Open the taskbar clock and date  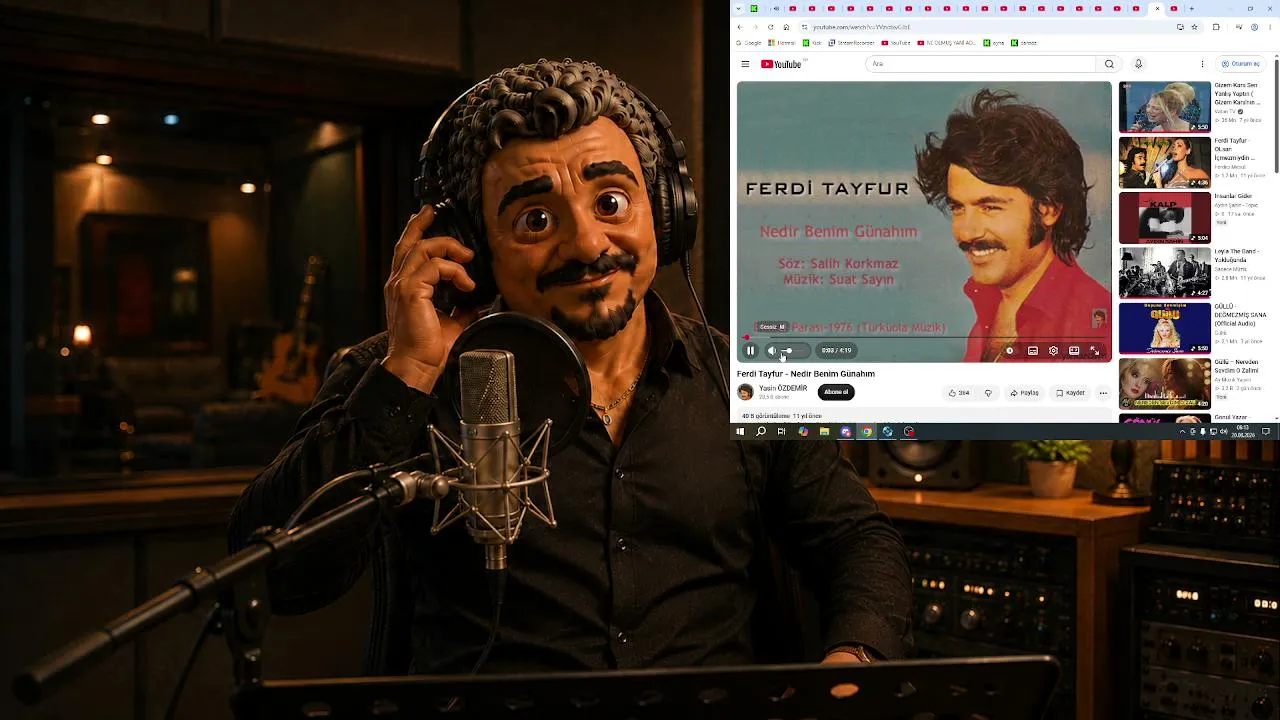[x=1242, y=432]
